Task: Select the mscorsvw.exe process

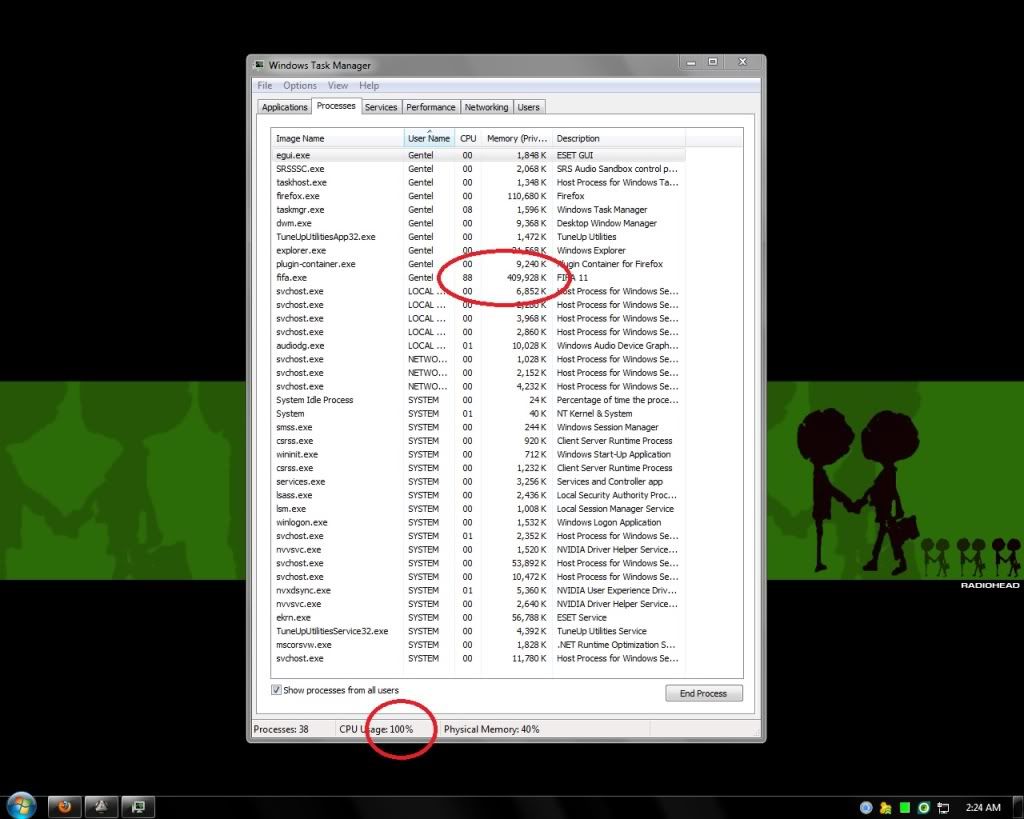Action: tap(479, 645)
